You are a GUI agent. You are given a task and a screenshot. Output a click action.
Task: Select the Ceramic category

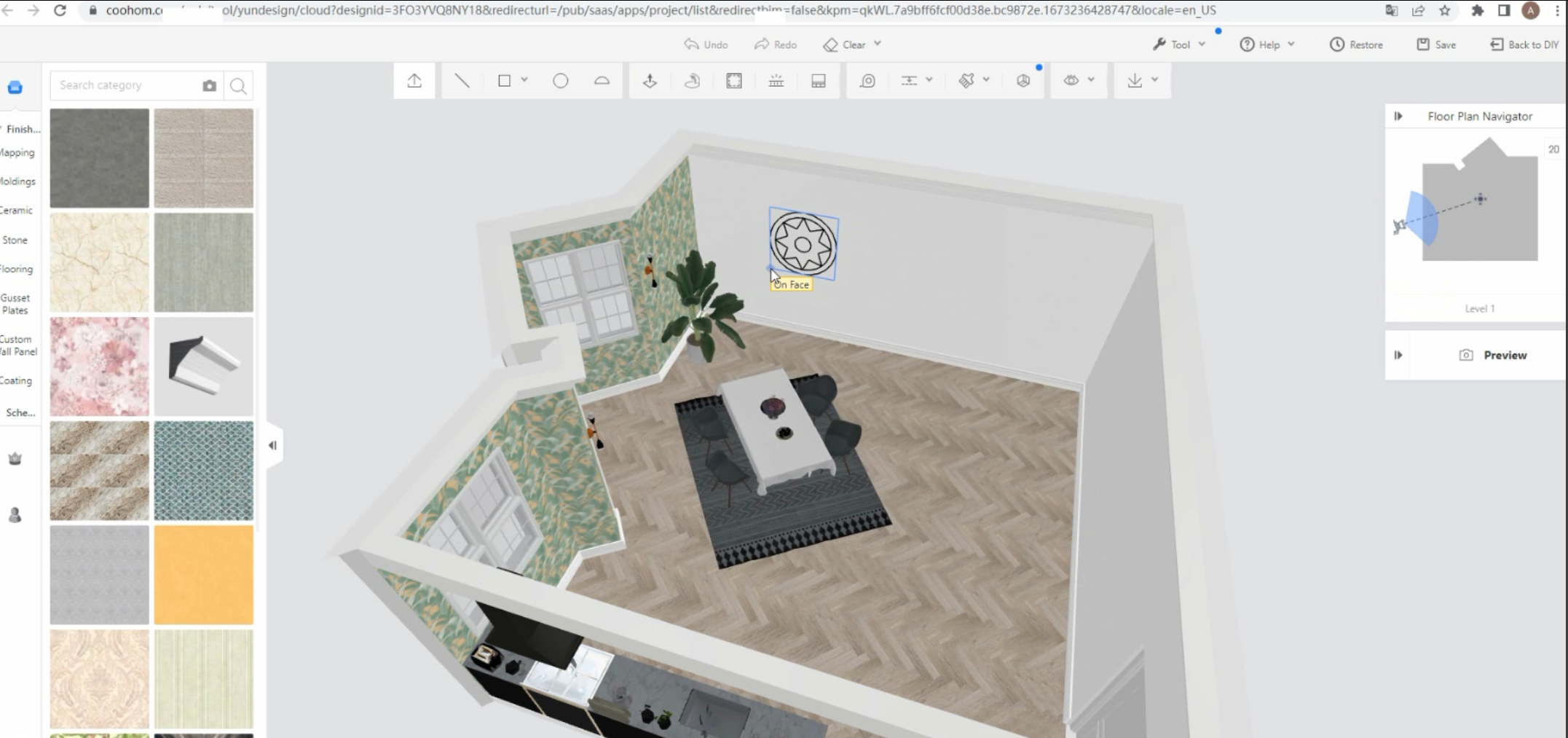16,211
